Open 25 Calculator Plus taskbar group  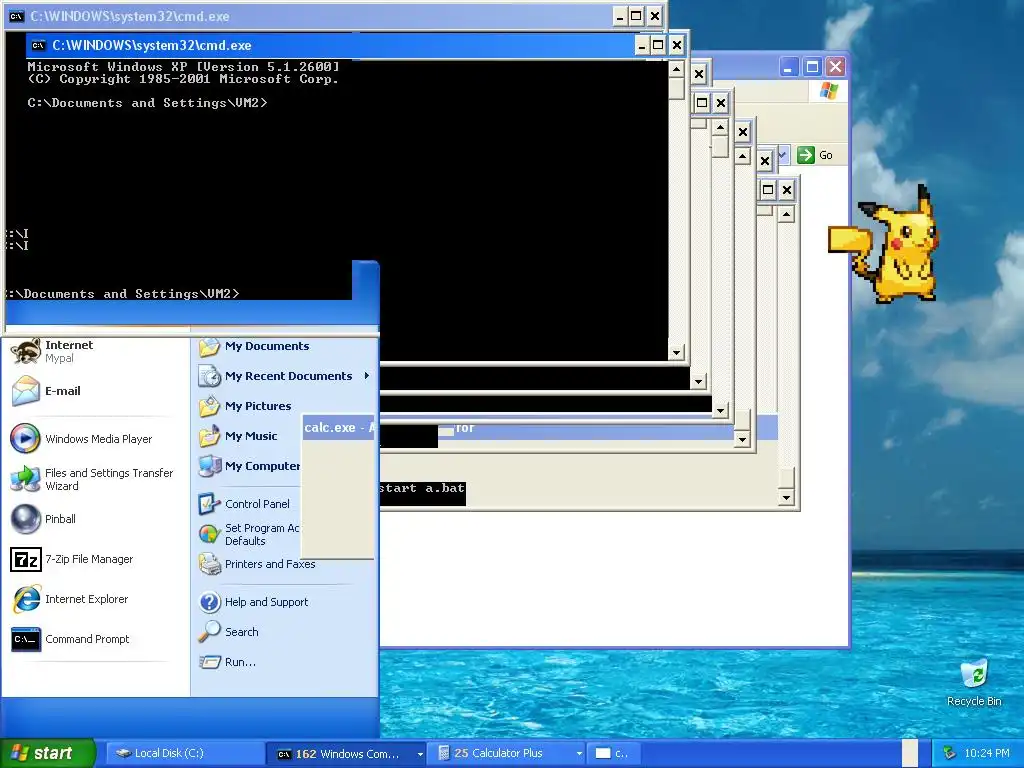506,753
